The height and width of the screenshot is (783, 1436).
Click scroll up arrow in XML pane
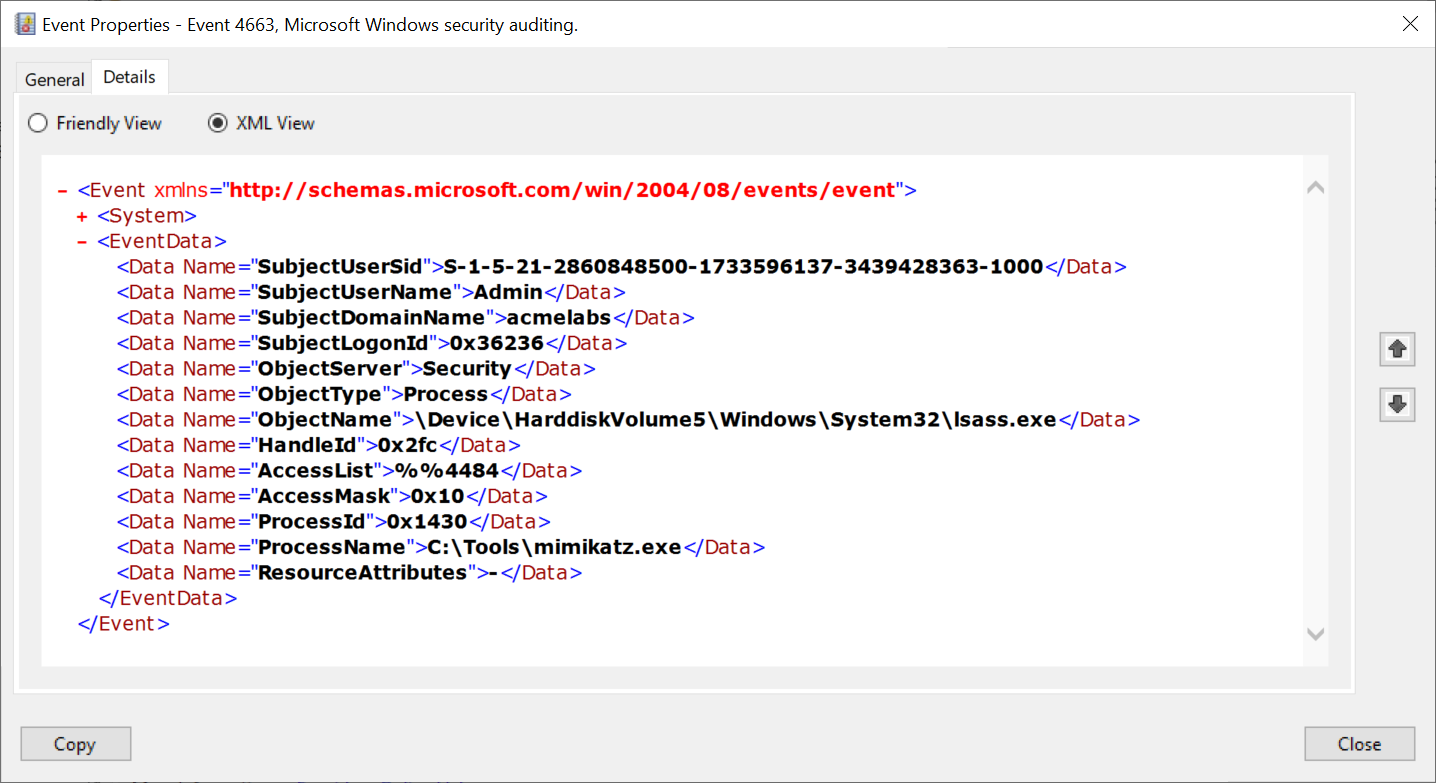point(1315,187)
